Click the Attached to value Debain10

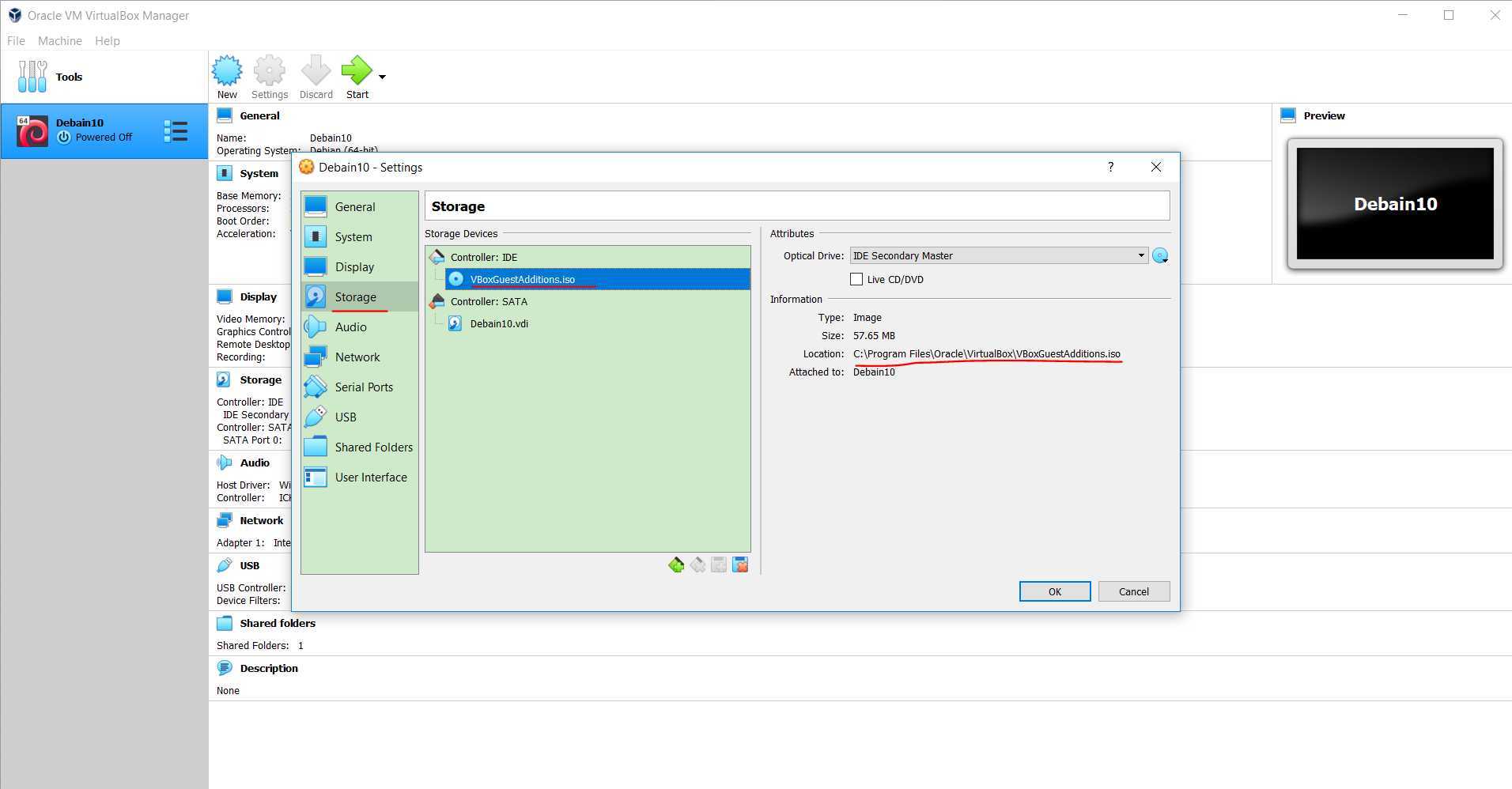pyautogui.click(x=874, y=372)
